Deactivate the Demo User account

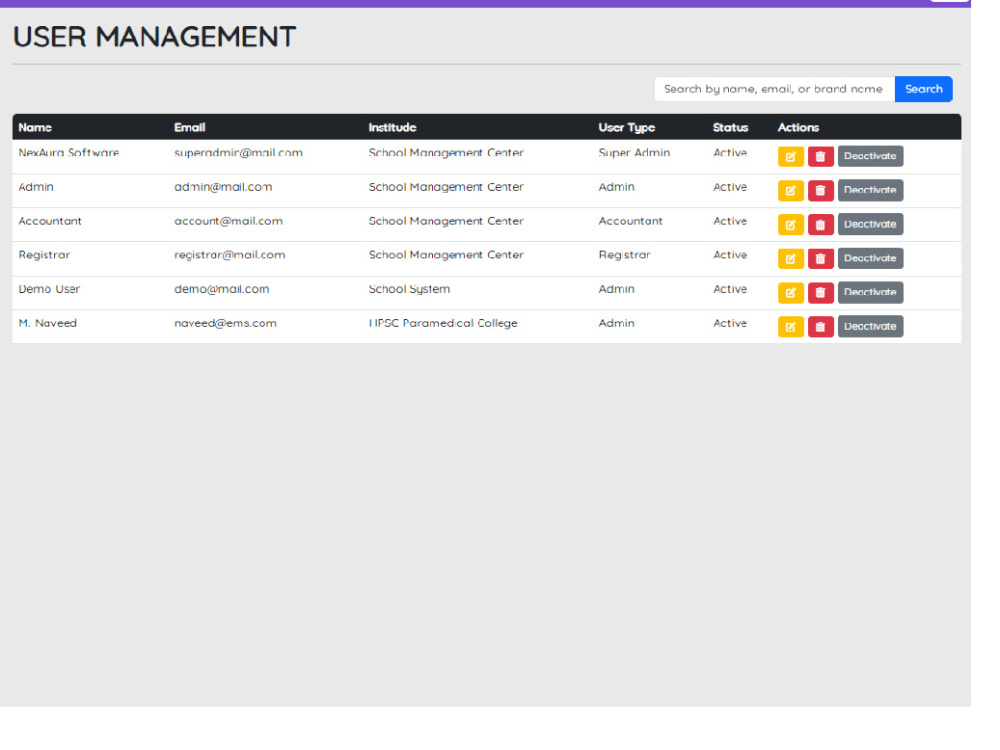(870, 292)
